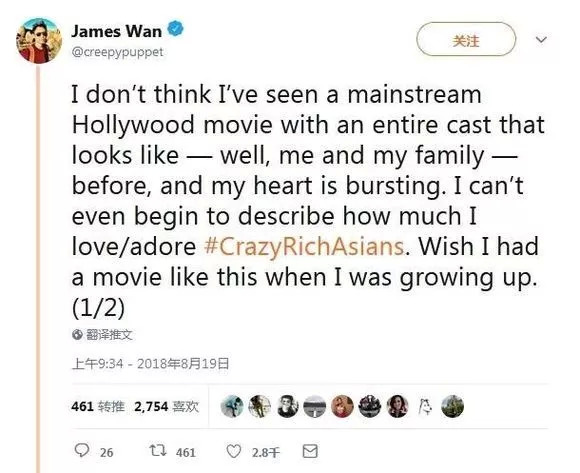Click the 关注 follow button
The width and height of the screenshot is (580, 473).
[x=466, y=39]
